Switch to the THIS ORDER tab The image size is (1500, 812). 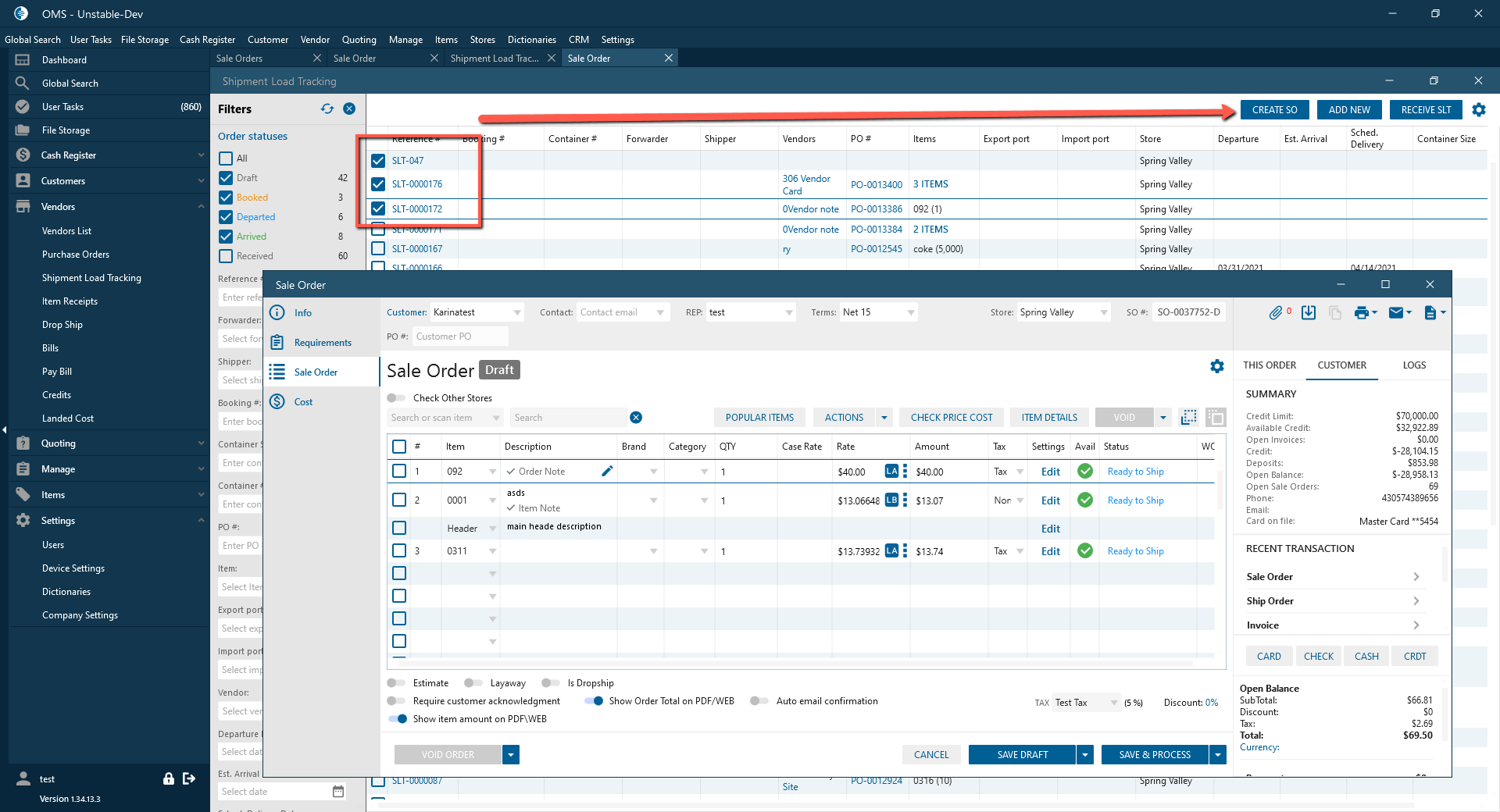(x=1269, y=365)
